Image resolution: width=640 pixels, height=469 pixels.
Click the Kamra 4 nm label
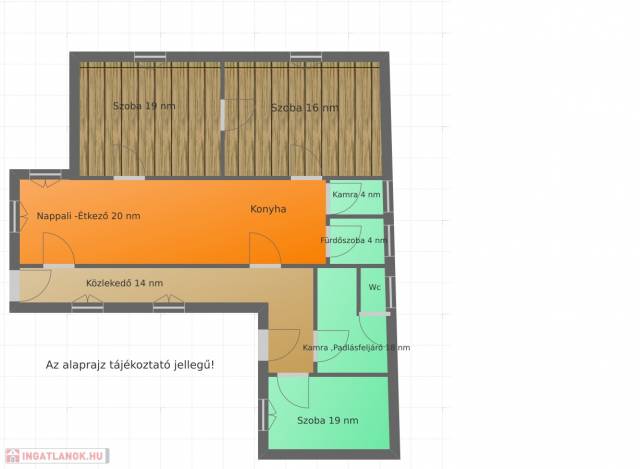coord(356,194)
